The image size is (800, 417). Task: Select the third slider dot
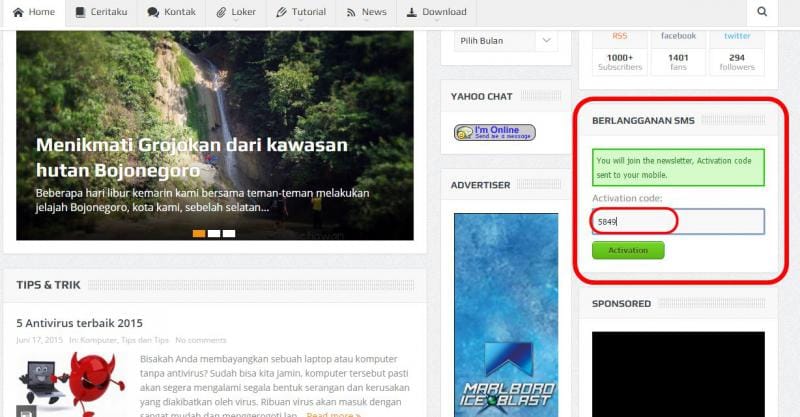(229, 233)
